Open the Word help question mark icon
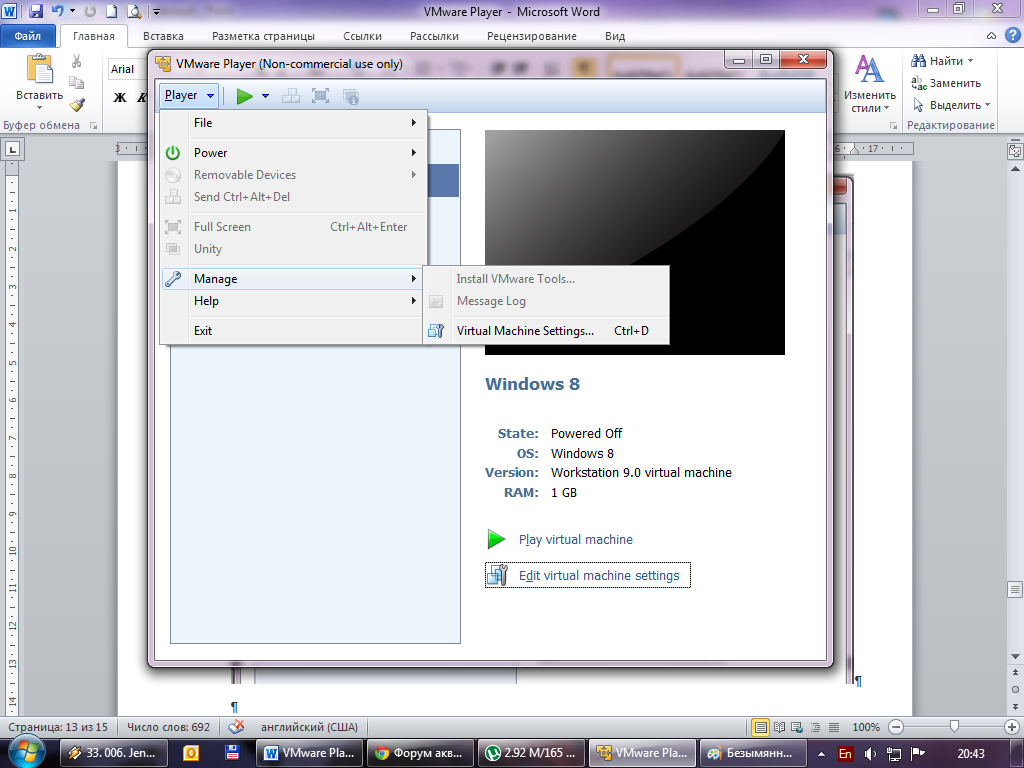The width and height of the screenshot is (1024, 768). [1012, 36]
